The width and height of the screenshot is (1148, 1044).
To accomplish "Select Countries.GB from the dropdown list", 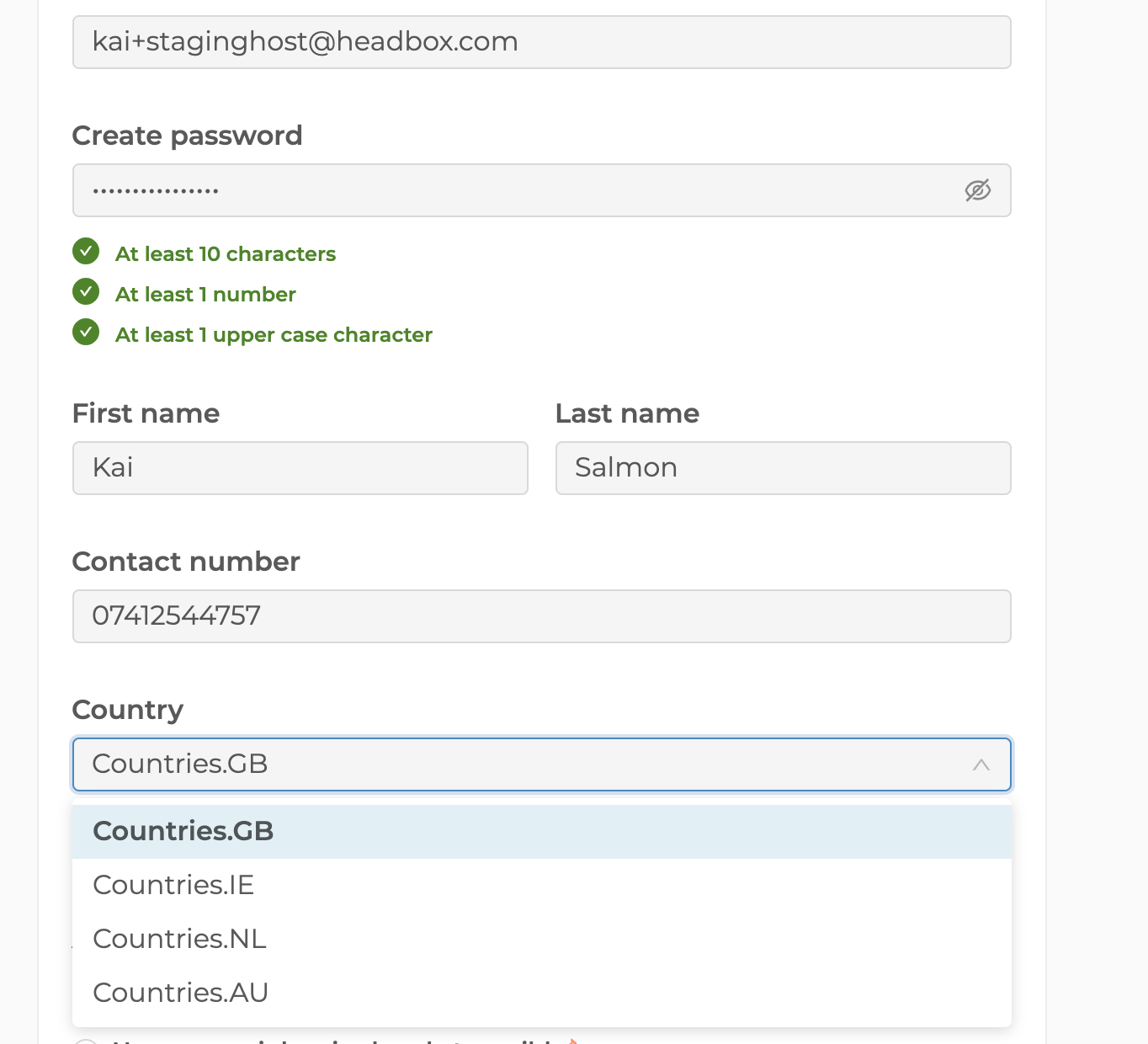I will 541,831.
